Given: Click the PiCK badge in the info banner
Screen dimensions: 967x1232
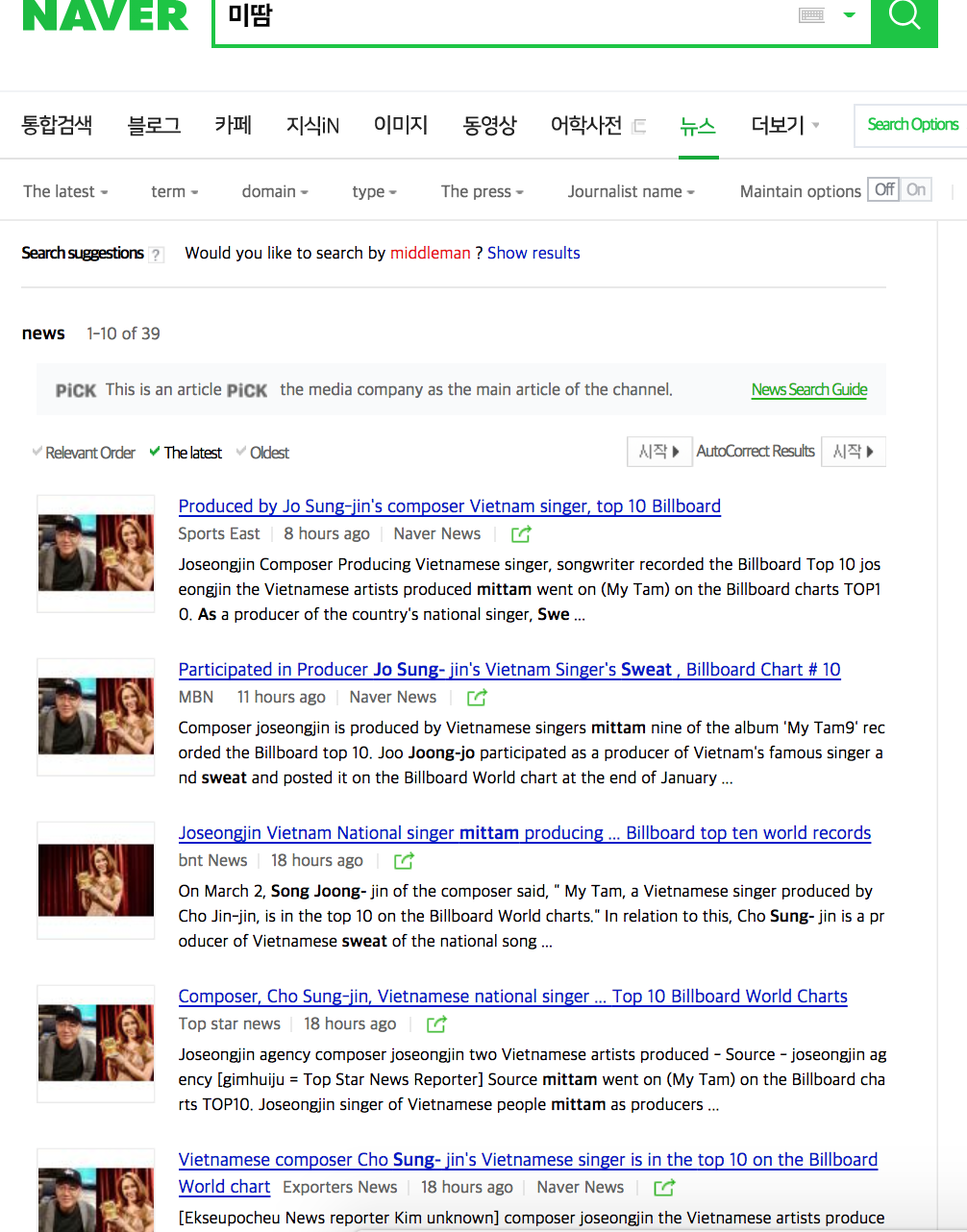Looking at the screenshot, I should [76, 390].
